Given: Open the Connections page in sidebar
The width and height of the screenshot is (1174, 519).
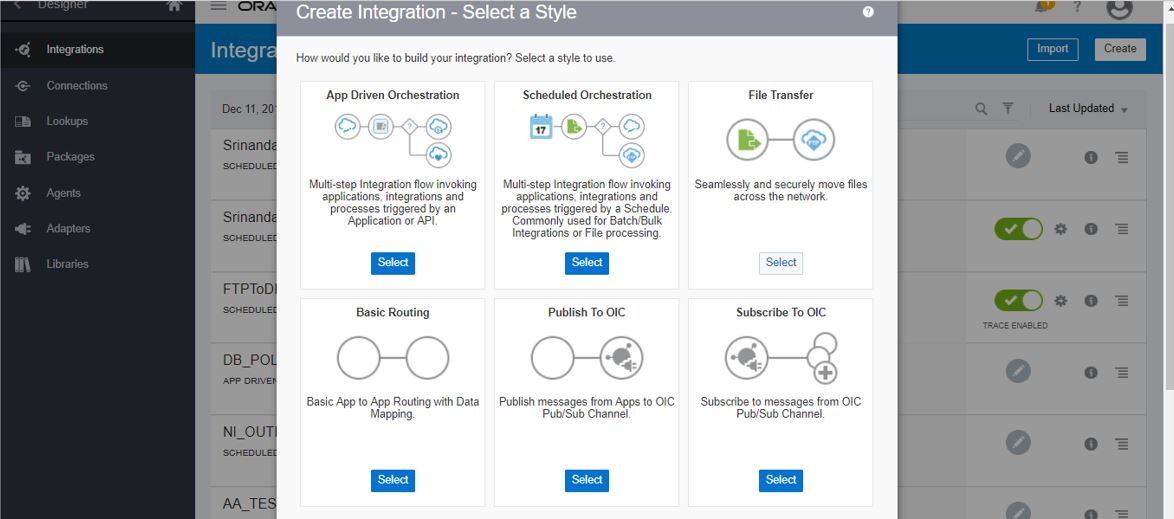Looking at the screenshot, I should (x=76, y=86).
